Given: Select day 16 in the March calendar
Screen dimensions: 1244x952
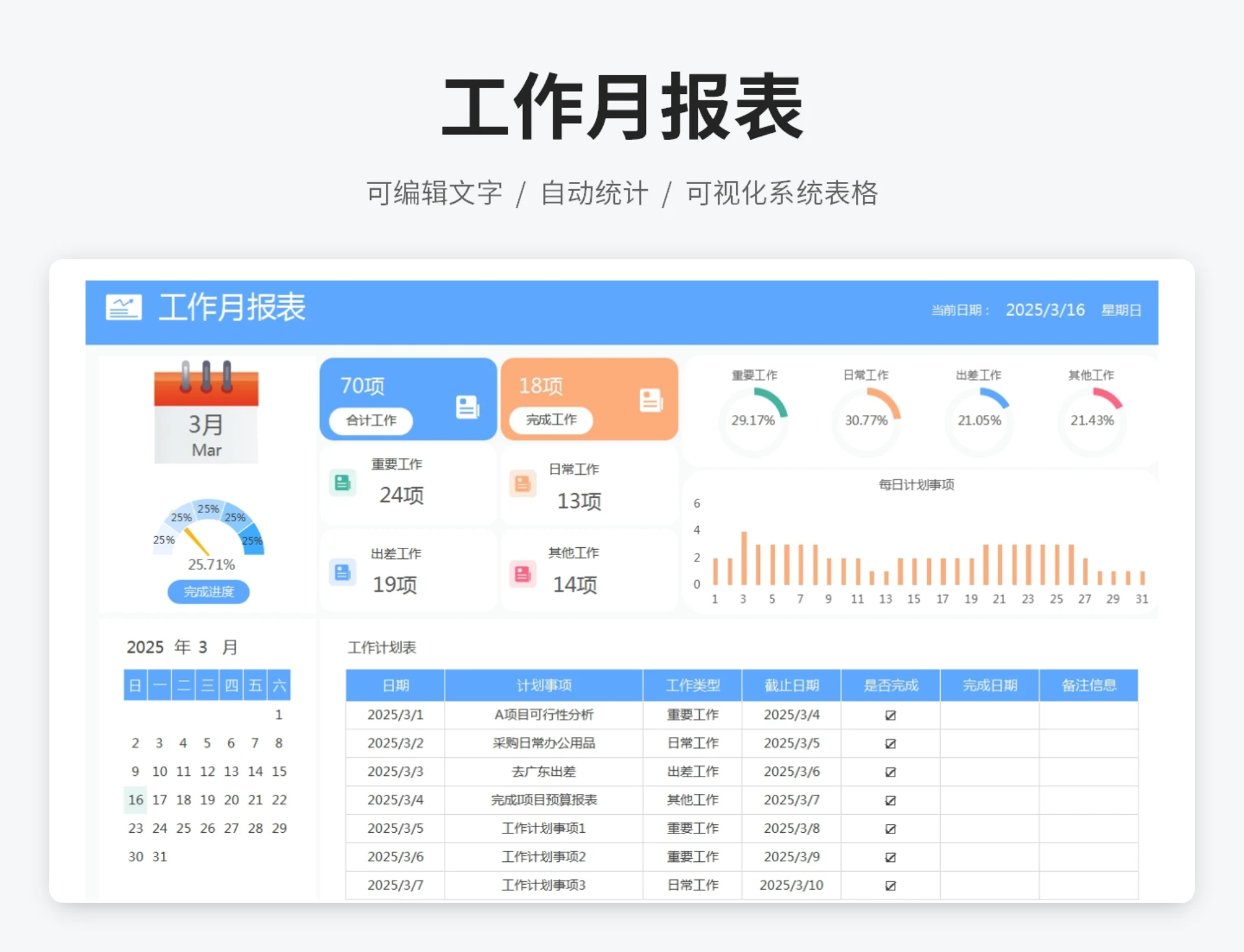Looking at the screenshot, I should pyautogui.click(x=135, y=800).
